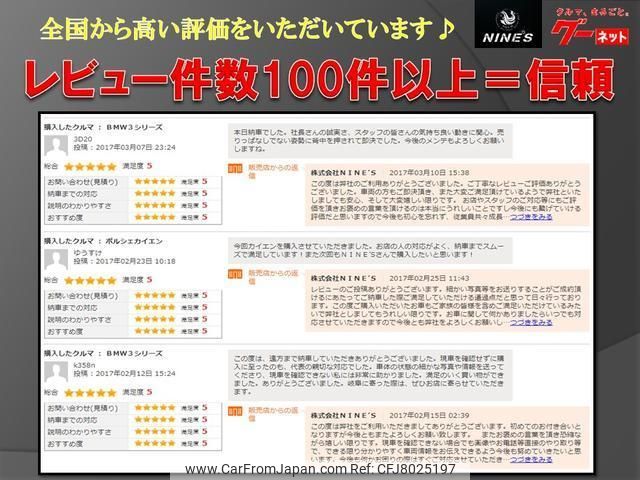
Task: Select the avatar beside k358n
Action: (x=58, y=369)
